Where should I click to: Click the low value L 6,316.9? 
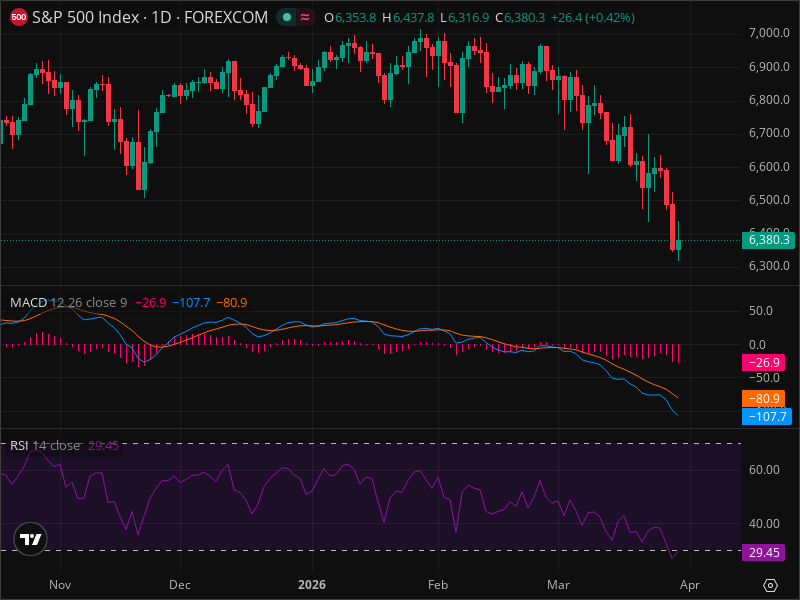pos(465,18)
